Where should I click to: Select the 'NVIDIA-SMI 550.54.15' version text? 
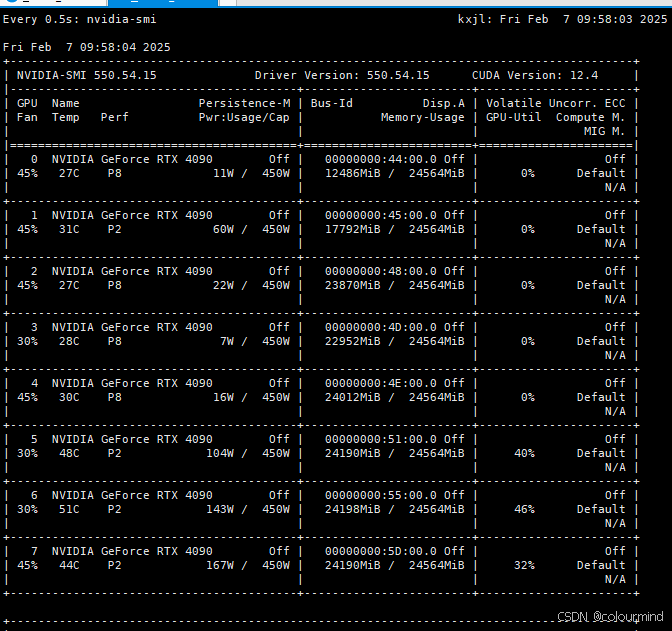[87, 75]
